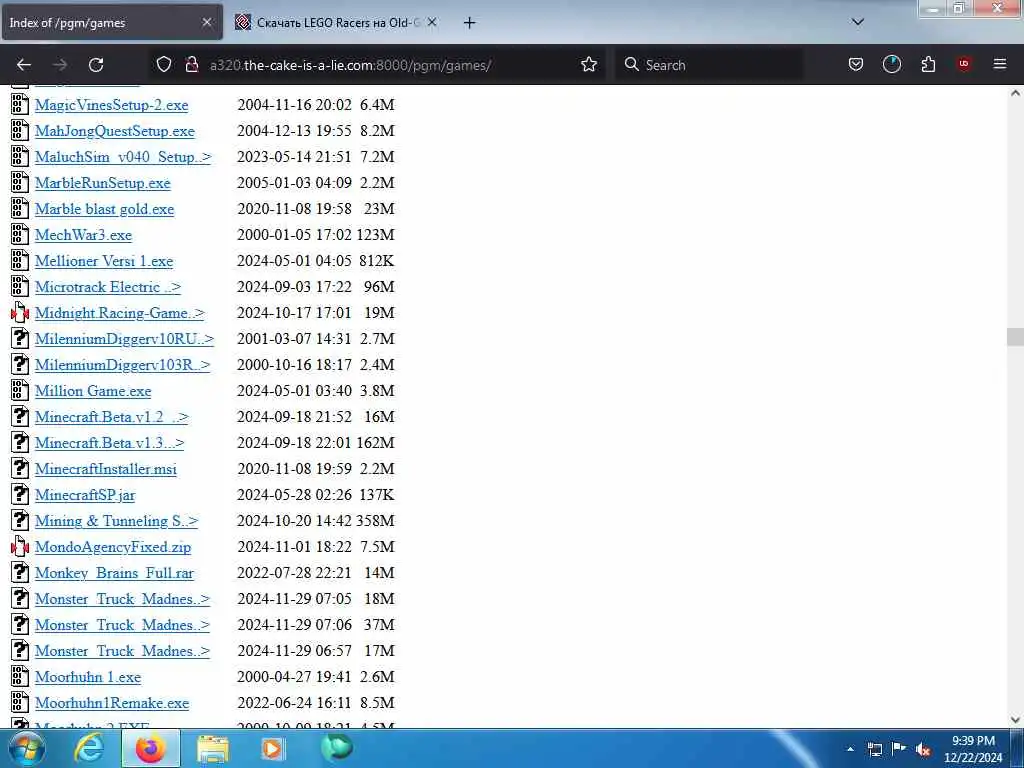This screenshot has width=1024, height=768.
Task: Select the Index of /pgm/games tab
Action: [x=112, y=22]
